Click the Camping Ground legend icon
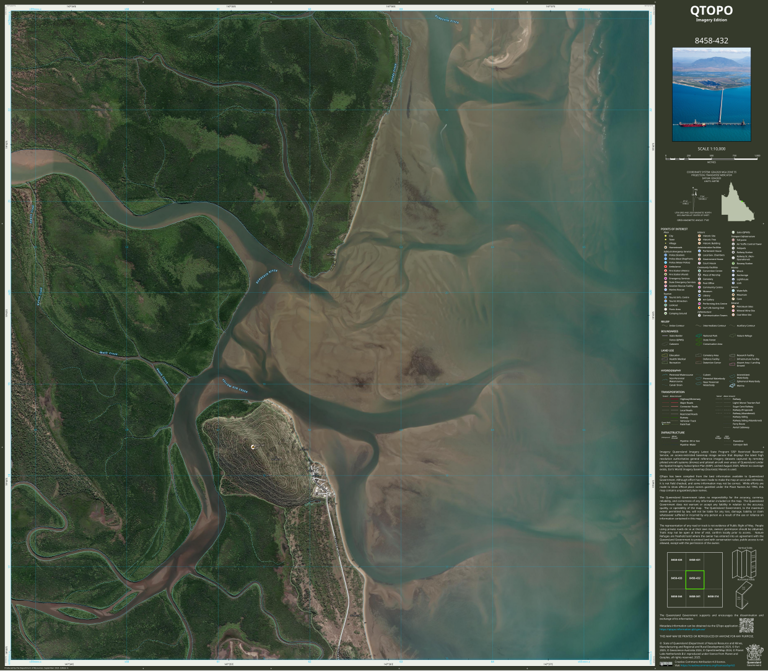 (666, 313)
